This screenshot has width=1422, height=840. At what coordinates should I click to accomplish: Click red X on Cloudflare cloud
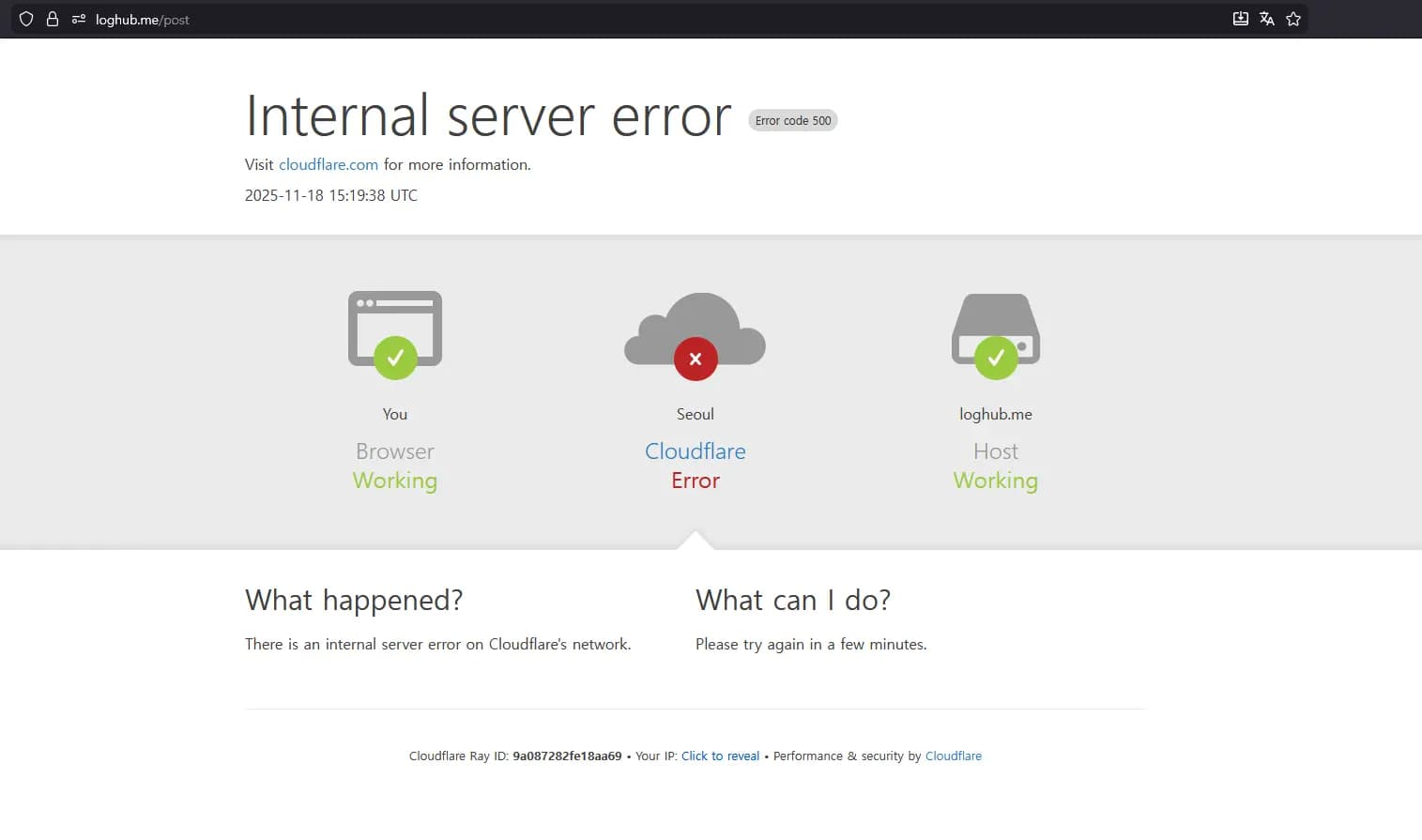[696, 359]
